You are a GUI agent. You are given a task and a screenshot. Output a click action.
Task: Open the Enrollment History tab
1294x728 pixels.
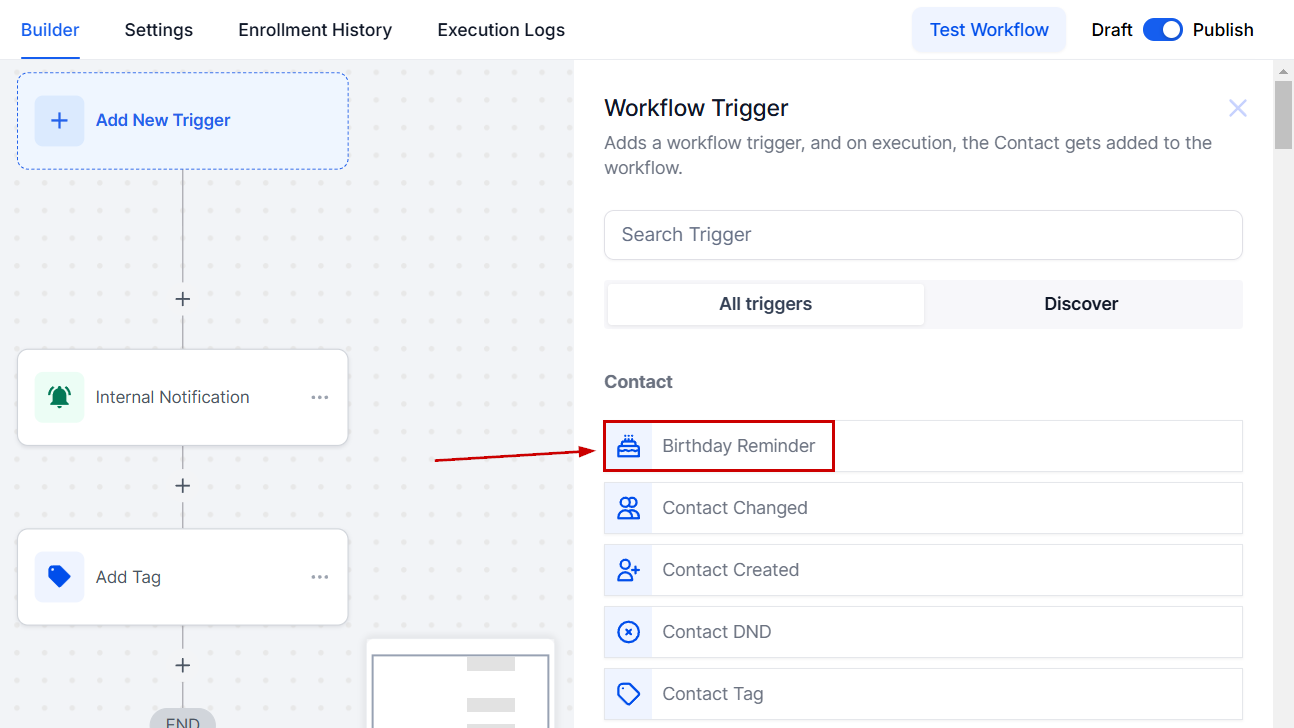click(x=315, y=30)
